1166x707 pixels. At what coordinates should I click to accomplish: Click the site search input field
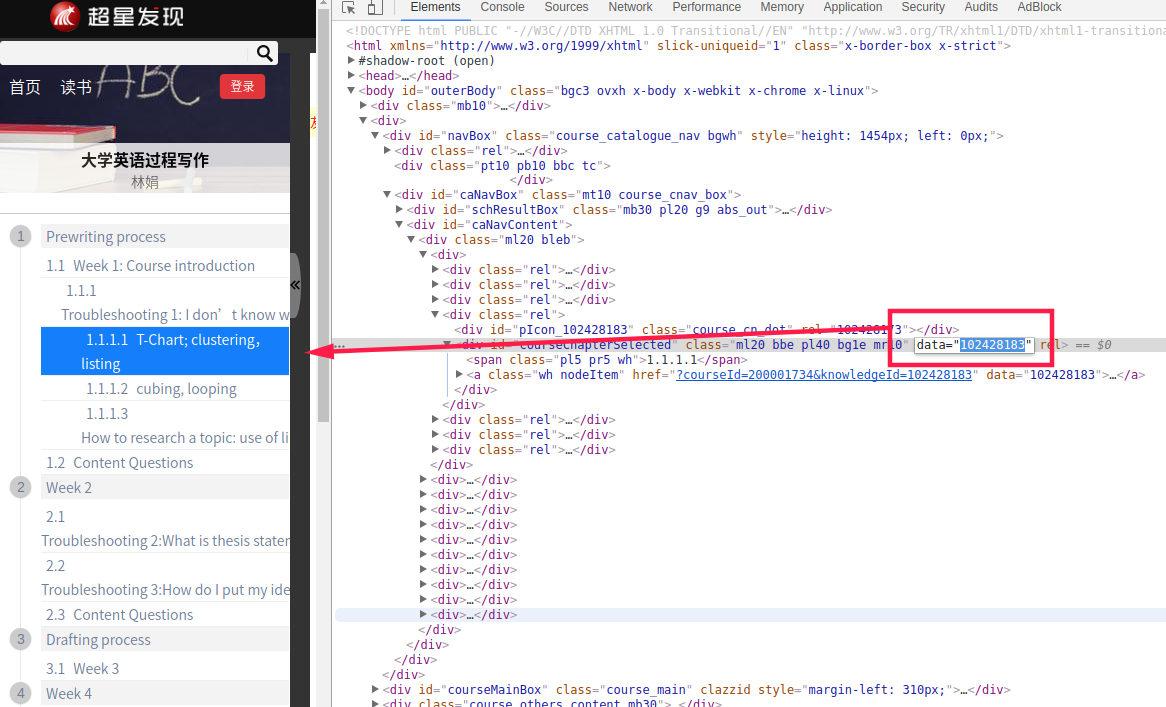pyautogui.click(x=124, y=53)
